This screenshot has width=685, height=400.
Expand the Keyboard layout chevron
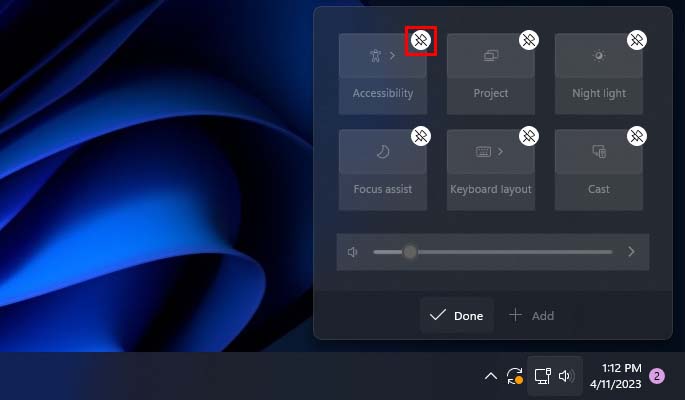coord(501,152)
